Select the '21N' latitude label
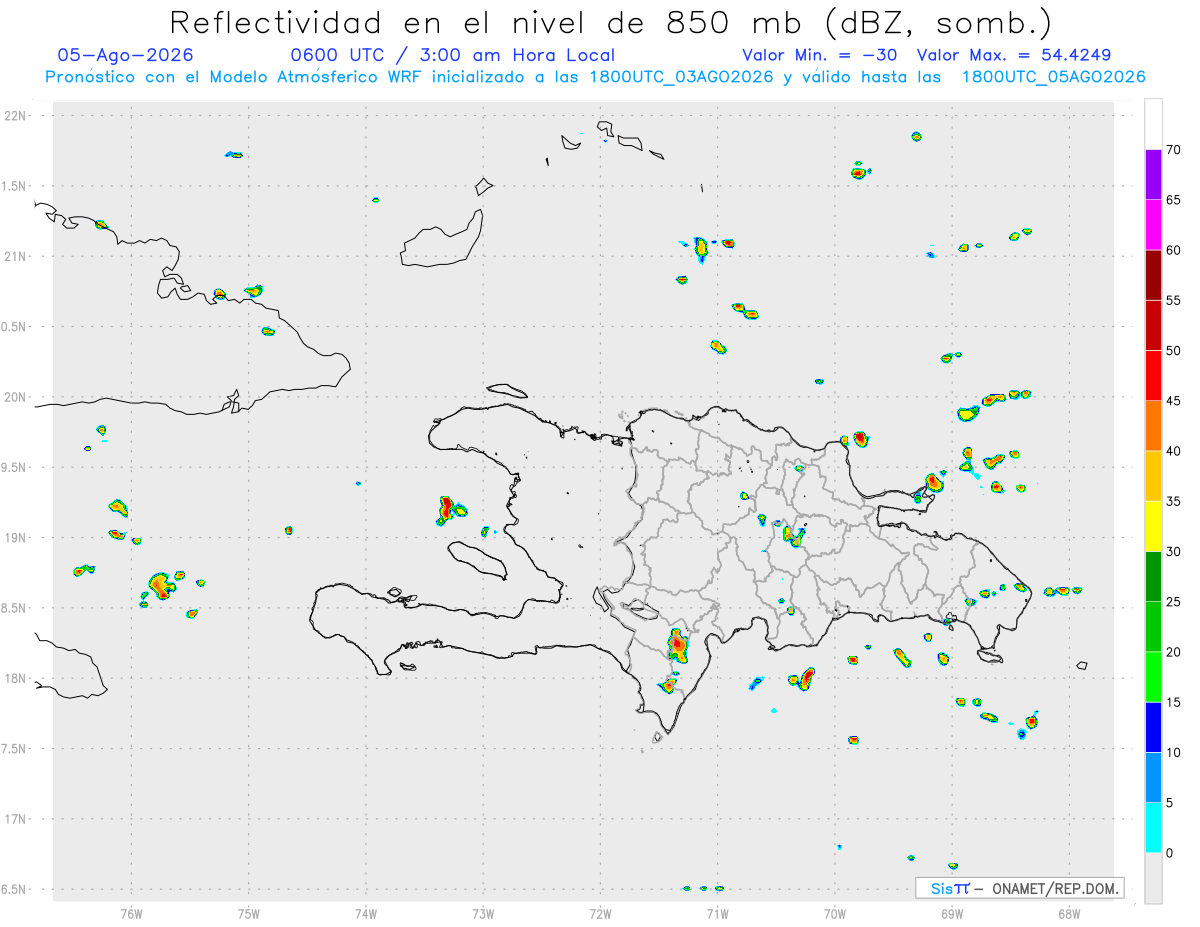Image resolution: width=1200 pixels, height=927 pixels. [x=16, y=256]
